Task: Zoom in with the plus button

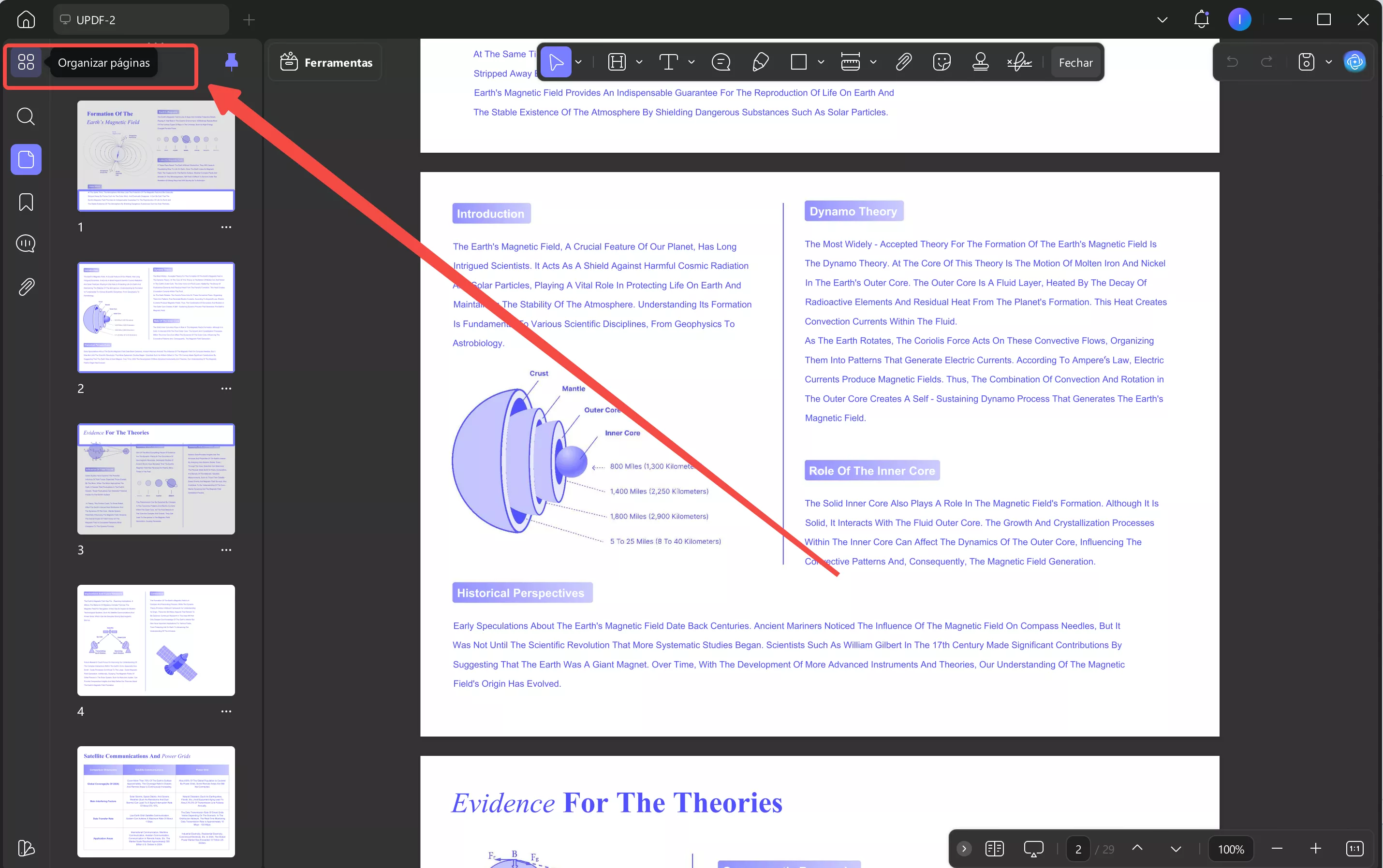Action: [1315, 849]
